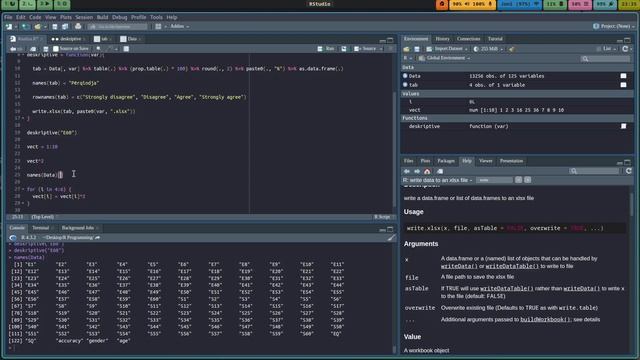This screenshot has width=640, height=360.
Task: Open the memory usage 255 MiB dropdown
Action: coord(488,49)
